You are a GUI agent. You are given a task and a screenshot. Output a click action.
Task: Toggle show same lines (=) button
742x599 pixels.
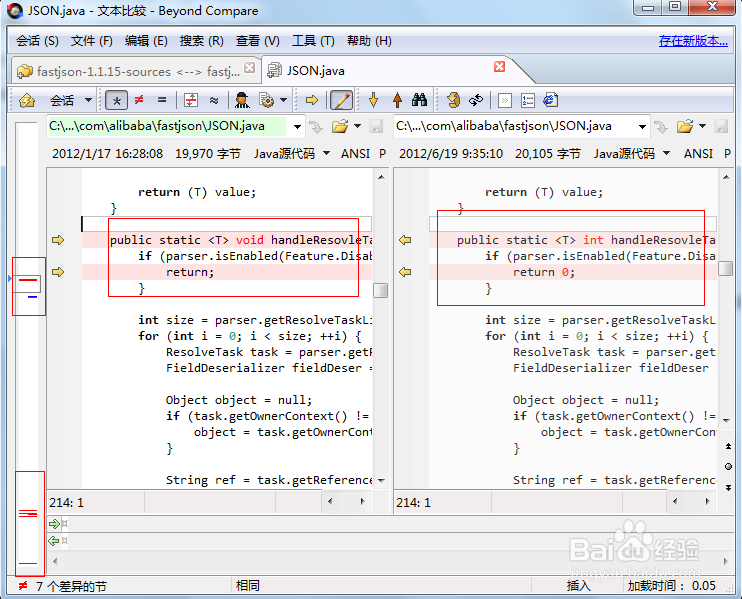pyautogui.click(x=161, y=100)
